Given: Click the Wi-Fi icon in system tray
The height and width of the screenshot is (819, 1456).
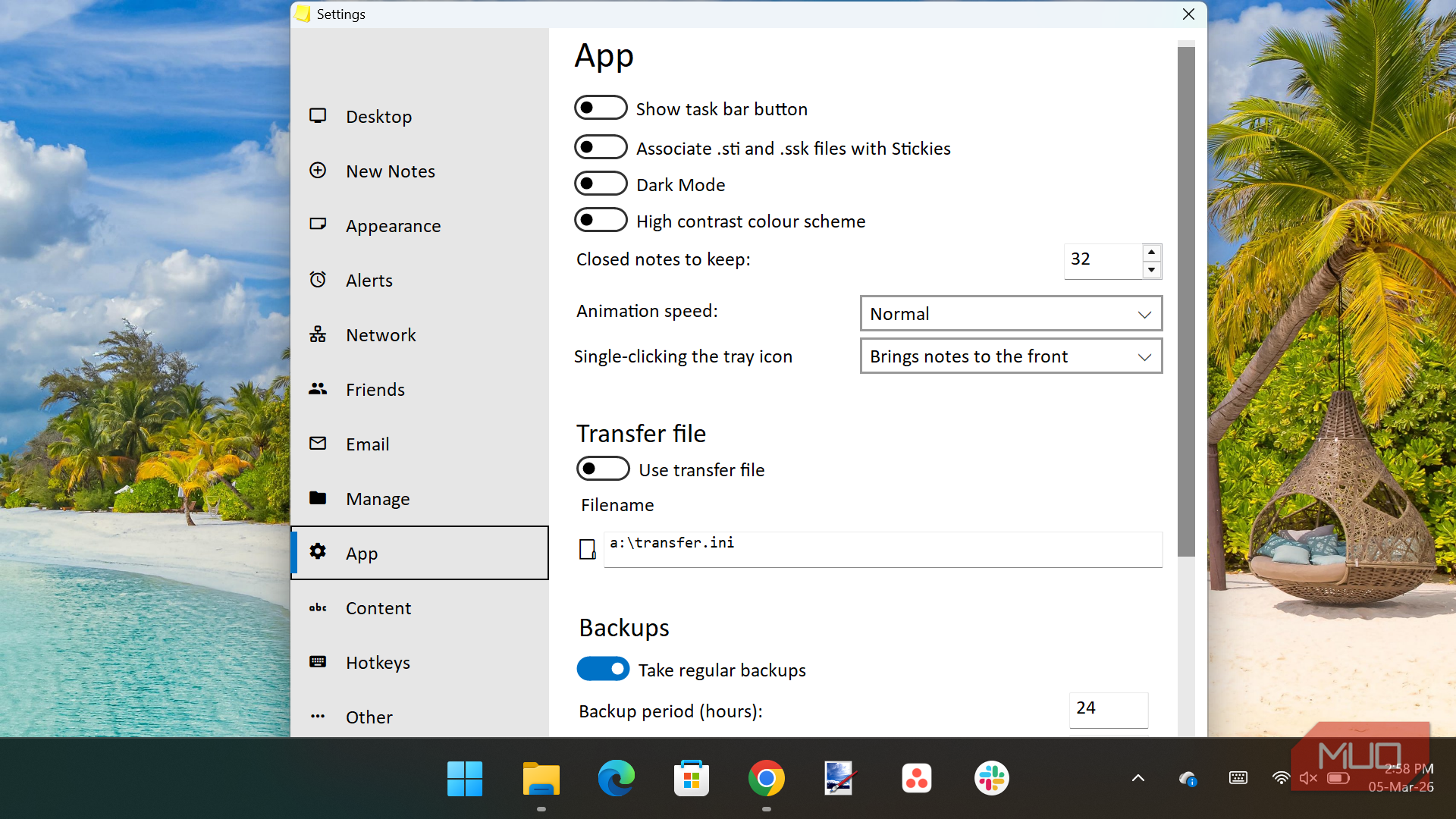Looking at the screenshot, I should pyautogui.click(x=1281, y=778).
